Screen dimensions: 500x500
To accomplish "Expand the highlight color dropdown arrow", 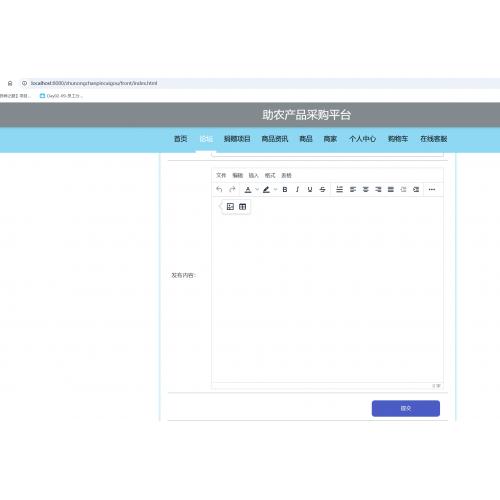I will [x=275, y=189].
